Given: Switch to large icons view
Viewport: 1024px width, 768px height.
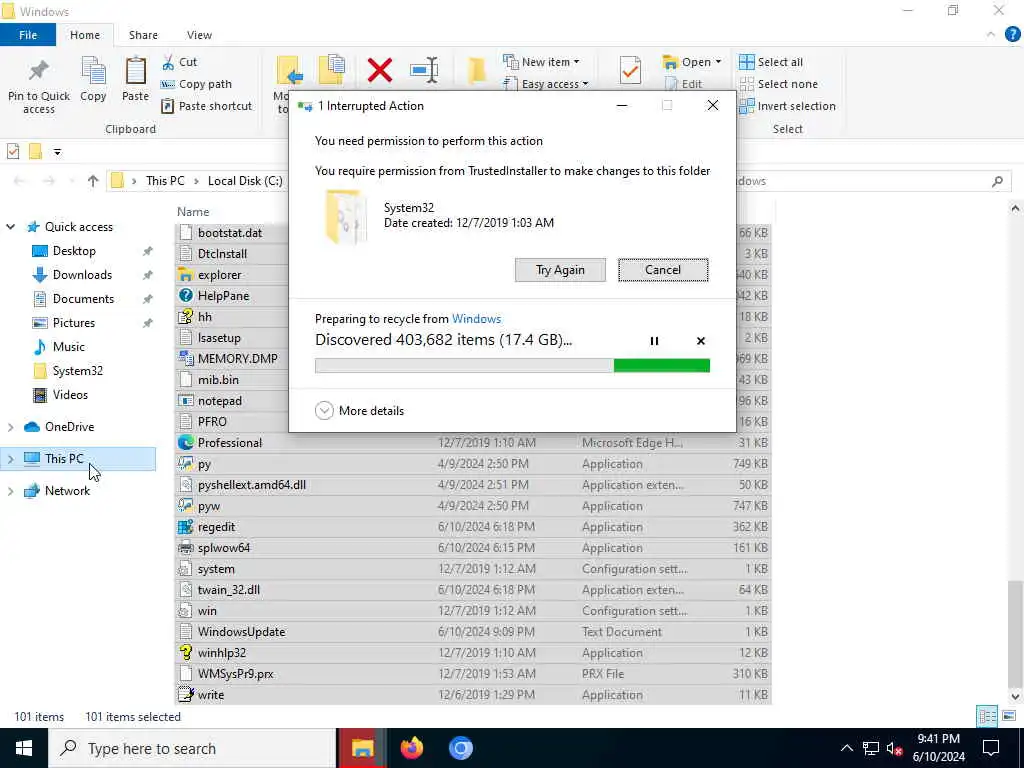Looking at the screenshot, I should [1009, 716].
